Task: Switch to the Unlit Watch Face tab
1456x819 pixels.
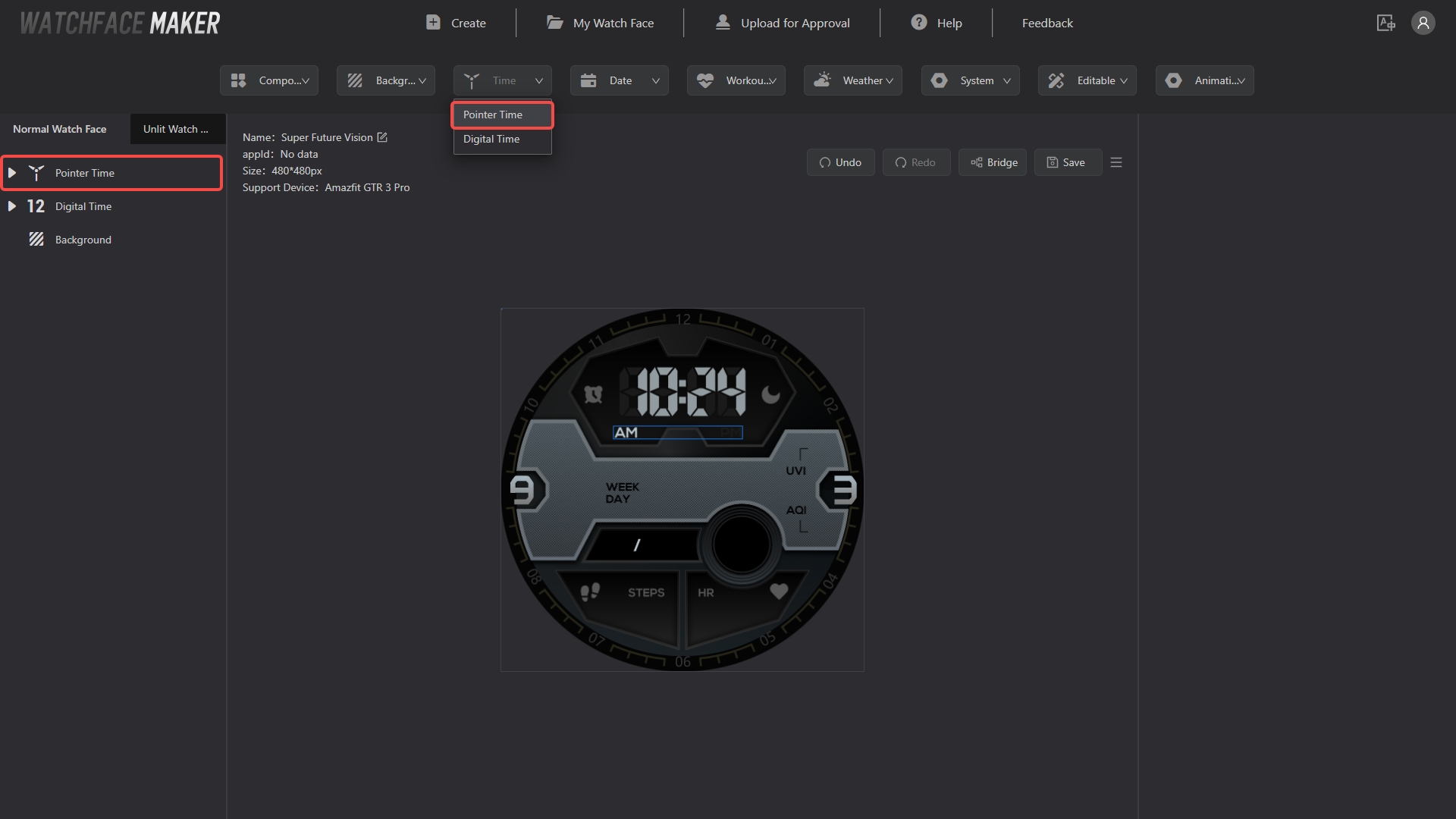Action: [177, 129]
